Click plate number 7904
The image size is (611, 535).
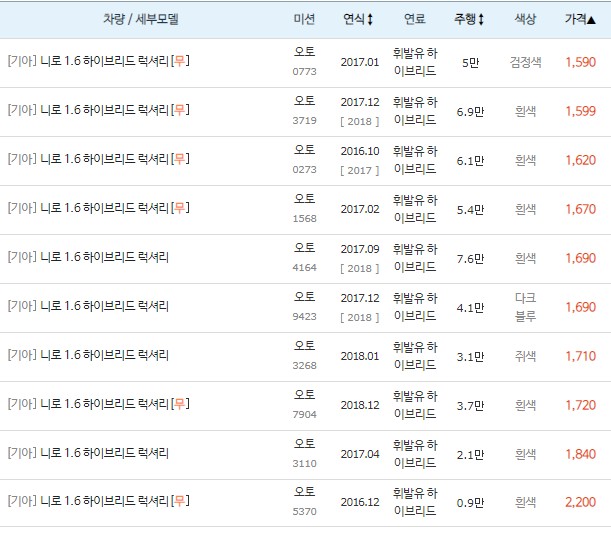304,415
